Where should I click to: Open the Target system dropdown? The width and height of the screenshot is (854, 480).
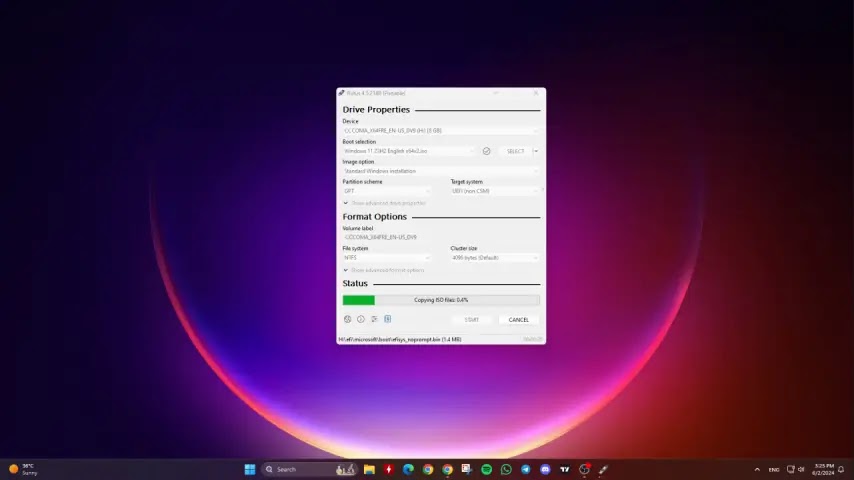coord(495,191)
